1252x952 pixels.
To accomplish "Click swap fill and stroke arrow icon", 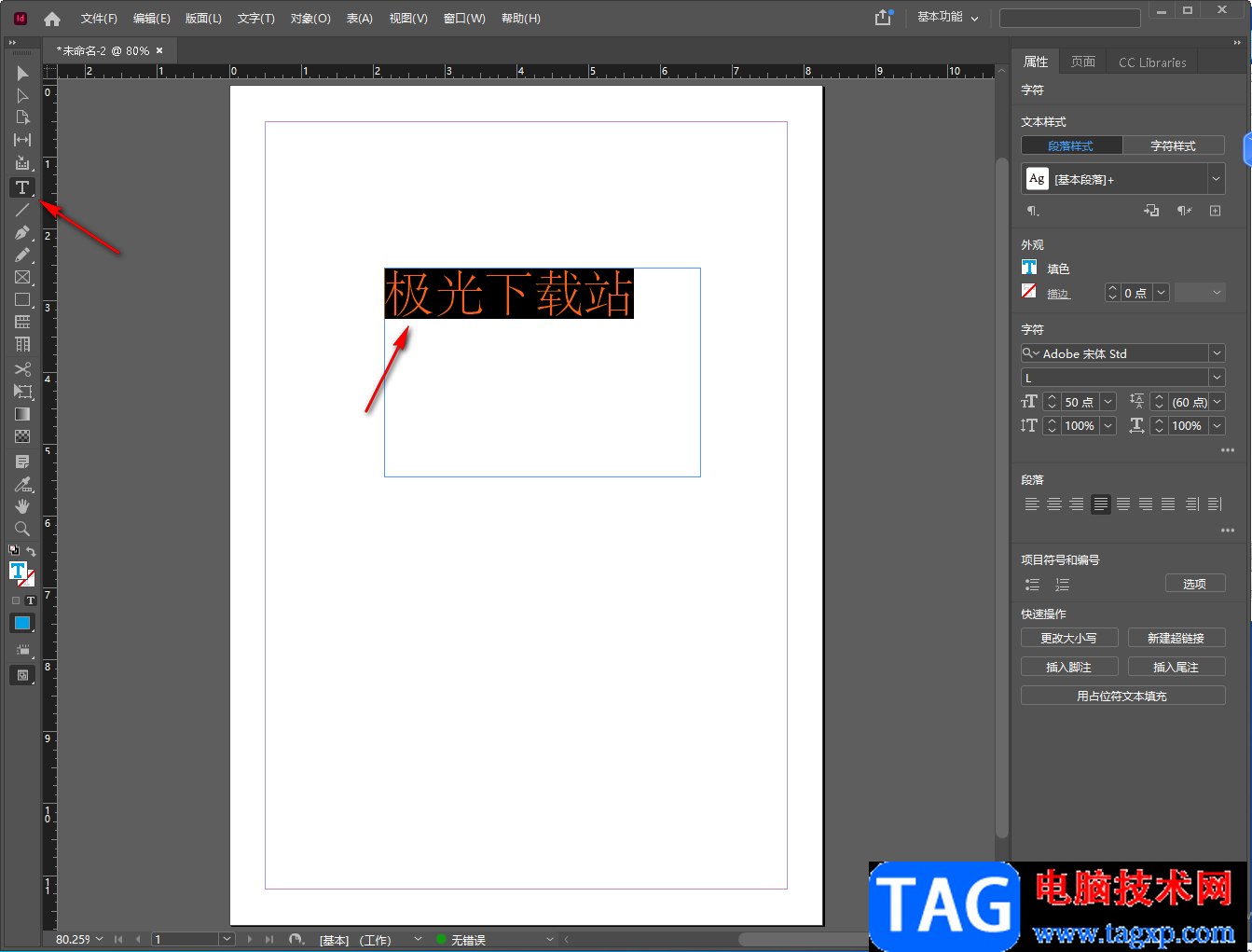I will [x=31, y=551].
